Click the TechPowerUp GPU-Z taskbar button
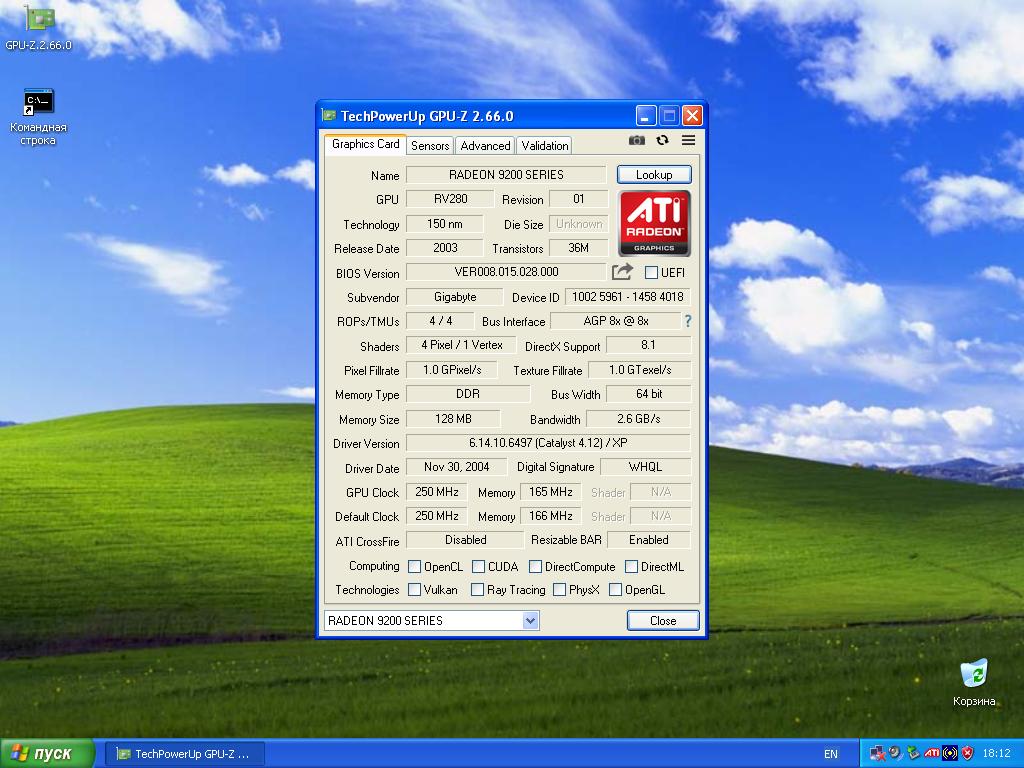The height and width of the screenshot is (768, 1024). pyautogui.click(x=185, y=754)
